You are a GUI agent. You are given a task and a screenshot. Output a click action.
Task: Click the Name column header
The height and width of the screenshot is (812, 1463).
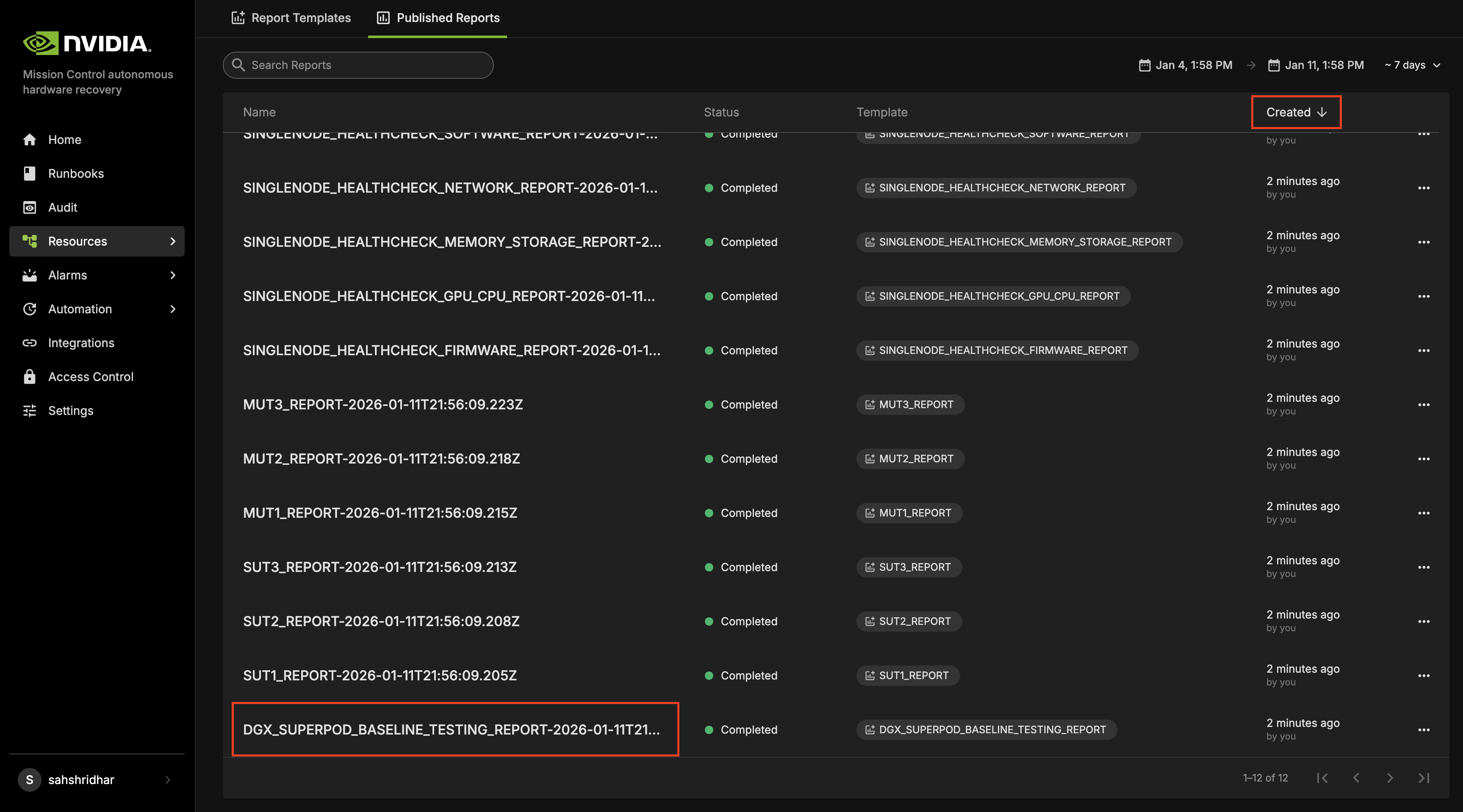tap(259, 113)
